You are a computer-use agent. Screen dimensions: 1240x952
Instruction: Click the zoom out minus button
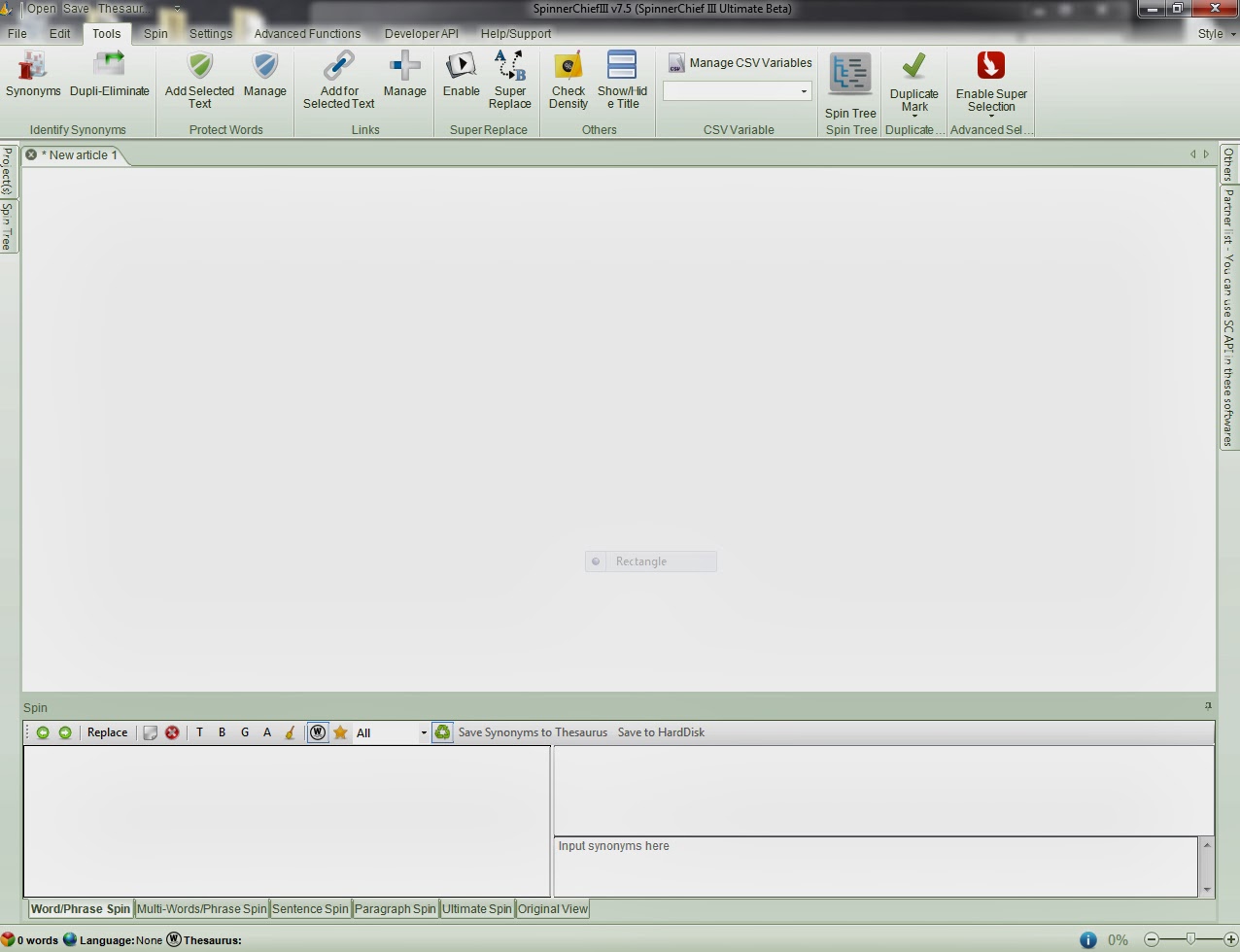coord(1152,939)
